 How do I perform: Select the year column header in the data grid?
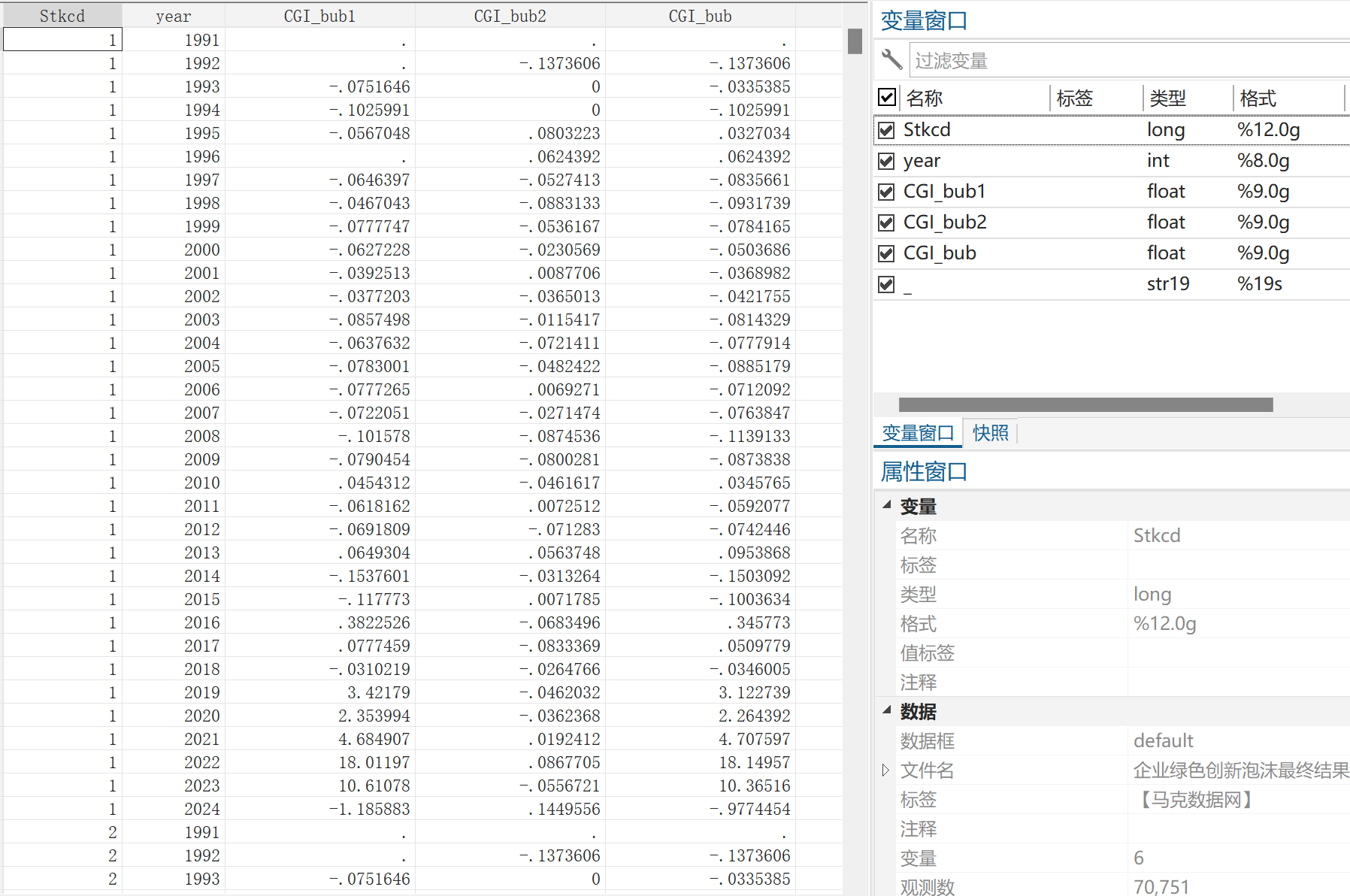point(174,16)
